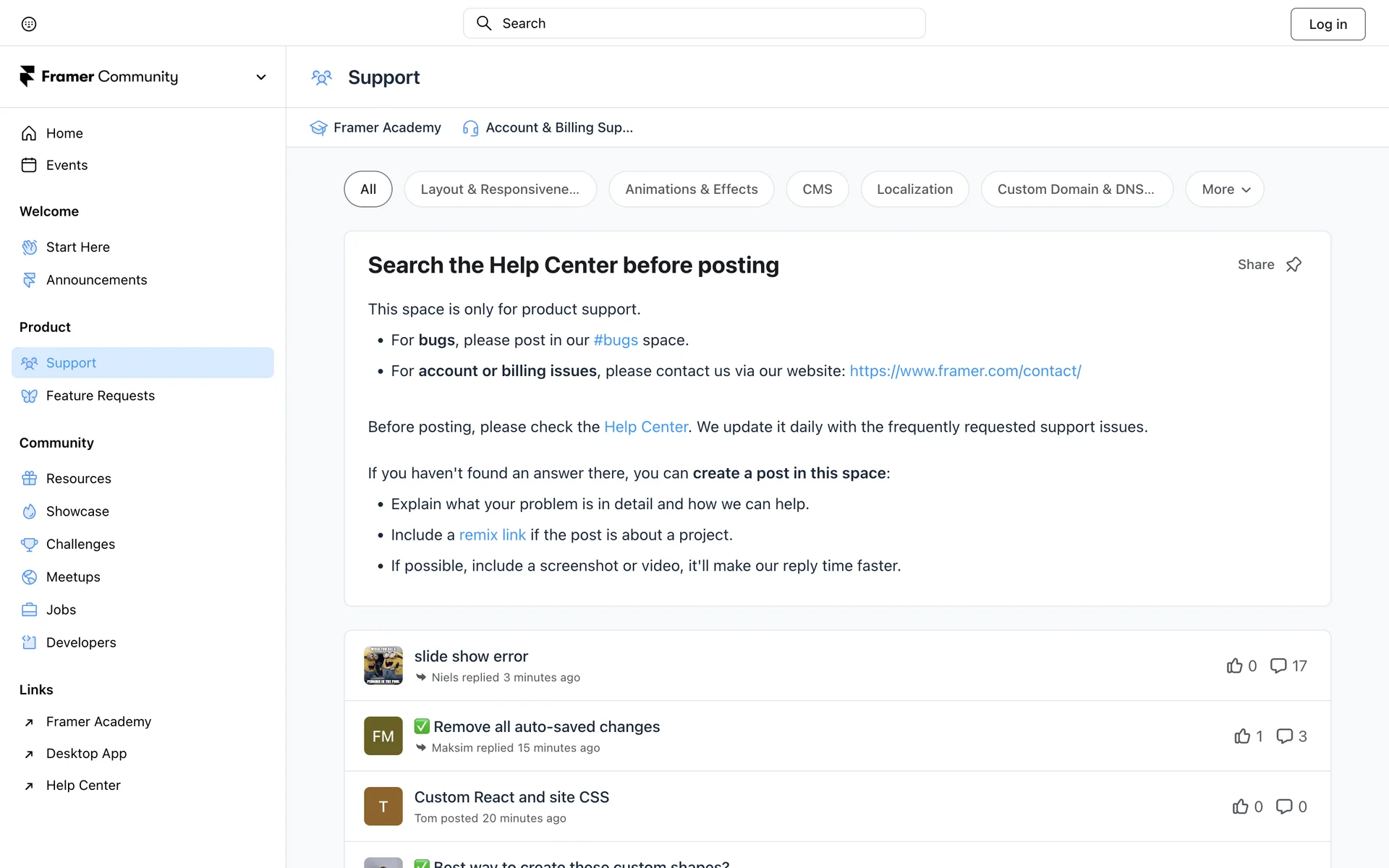This screenshot has width=1389, height=868.
Task: Click the Account & Billing headset icon
Action: tap(470, 128)
